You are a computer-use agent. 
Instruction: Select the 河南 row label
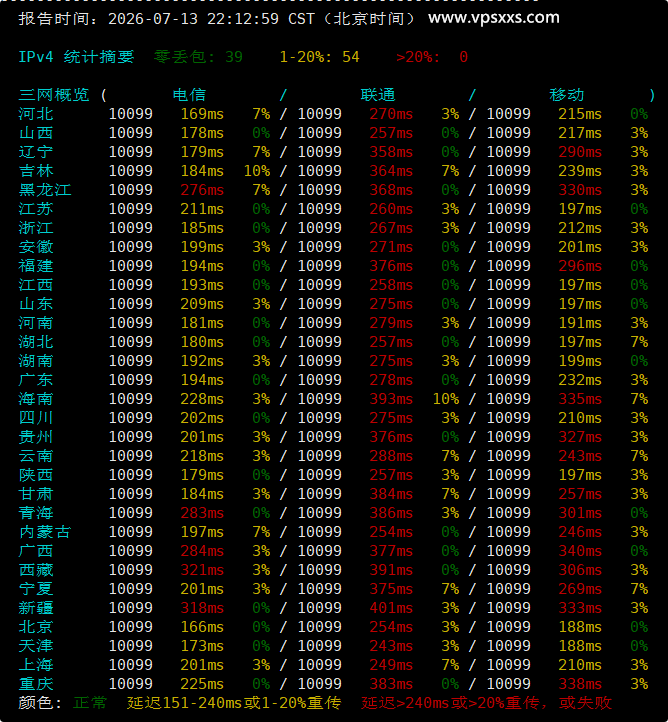point(36,323)
